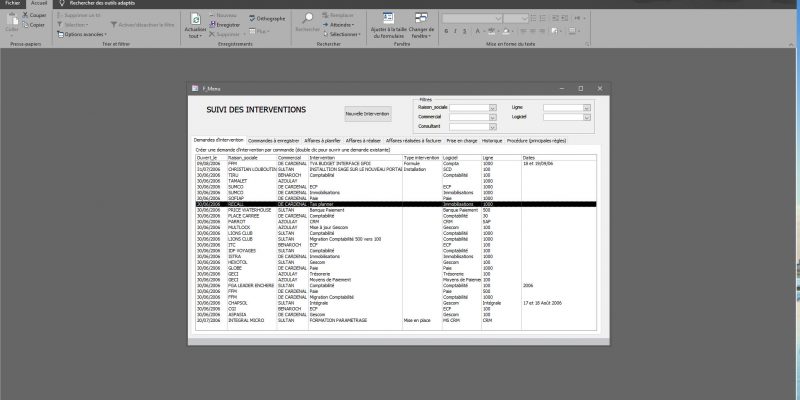Toggle underline S formatting button
This screenshot has width=800, height=400.
pyautogui.click(x=465, y=31)
